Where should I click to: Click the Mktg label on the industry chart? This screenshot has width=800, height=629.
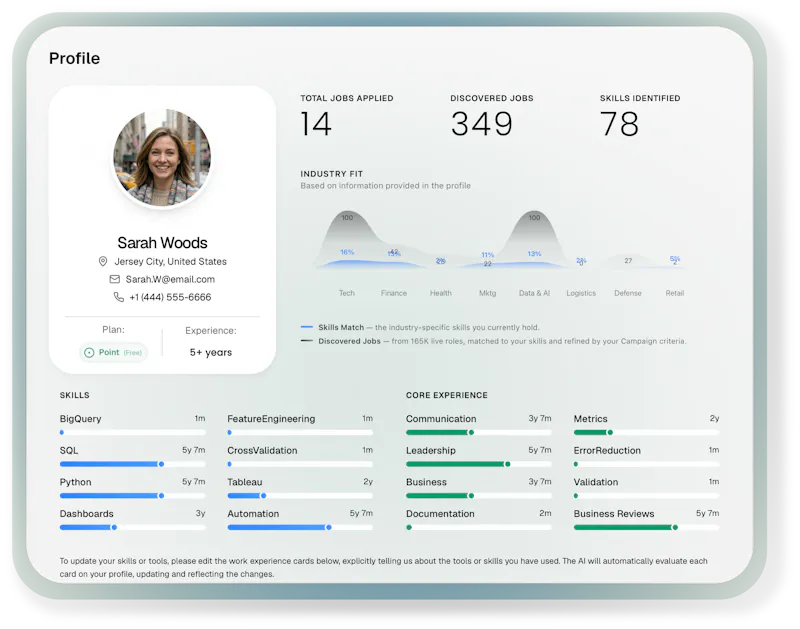point(487,293)
